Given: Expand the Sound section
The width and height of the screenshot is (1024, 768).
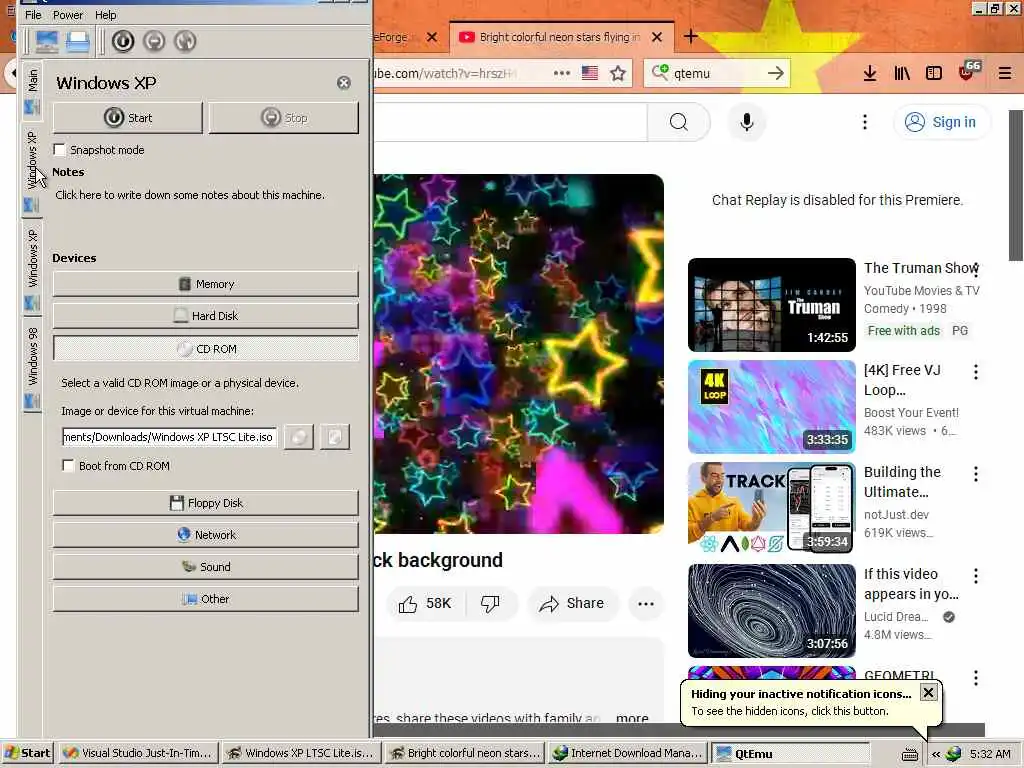Looking at the screenshot, I should point(206,567).
